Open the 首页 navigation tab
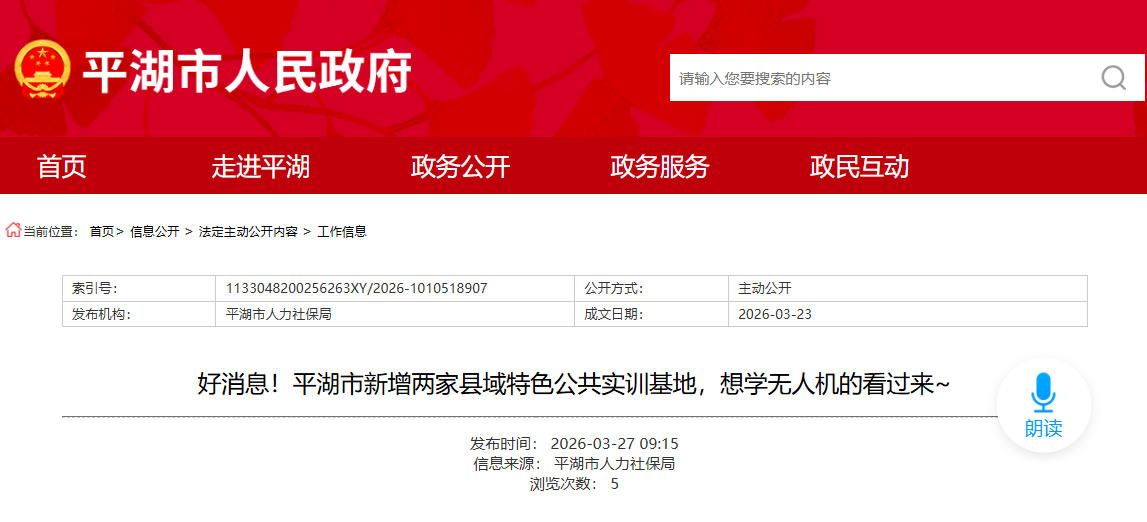 [62, 167]
